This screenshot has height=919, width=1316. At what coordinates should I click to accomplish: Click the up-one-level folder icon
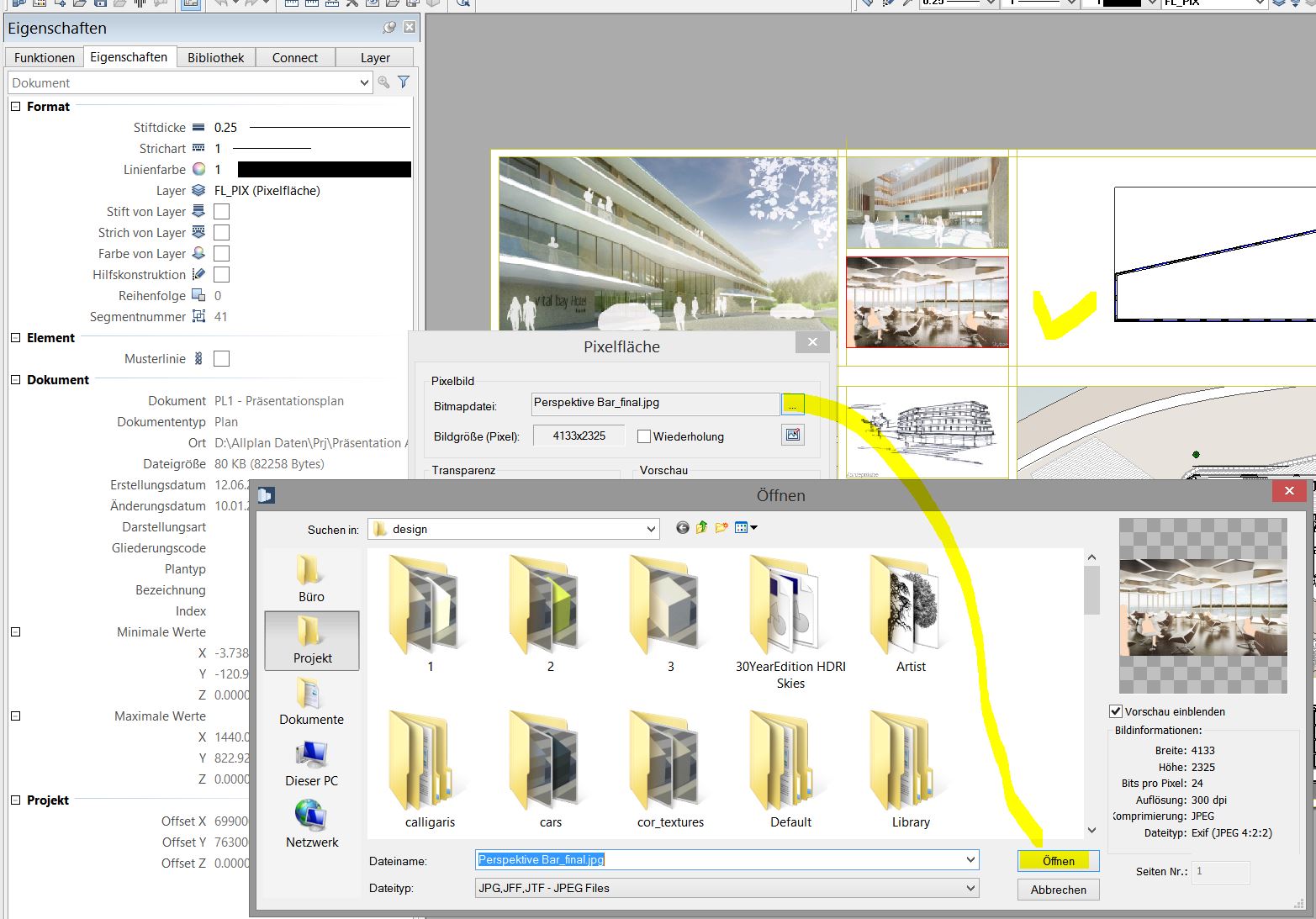[x=701, y=528]
